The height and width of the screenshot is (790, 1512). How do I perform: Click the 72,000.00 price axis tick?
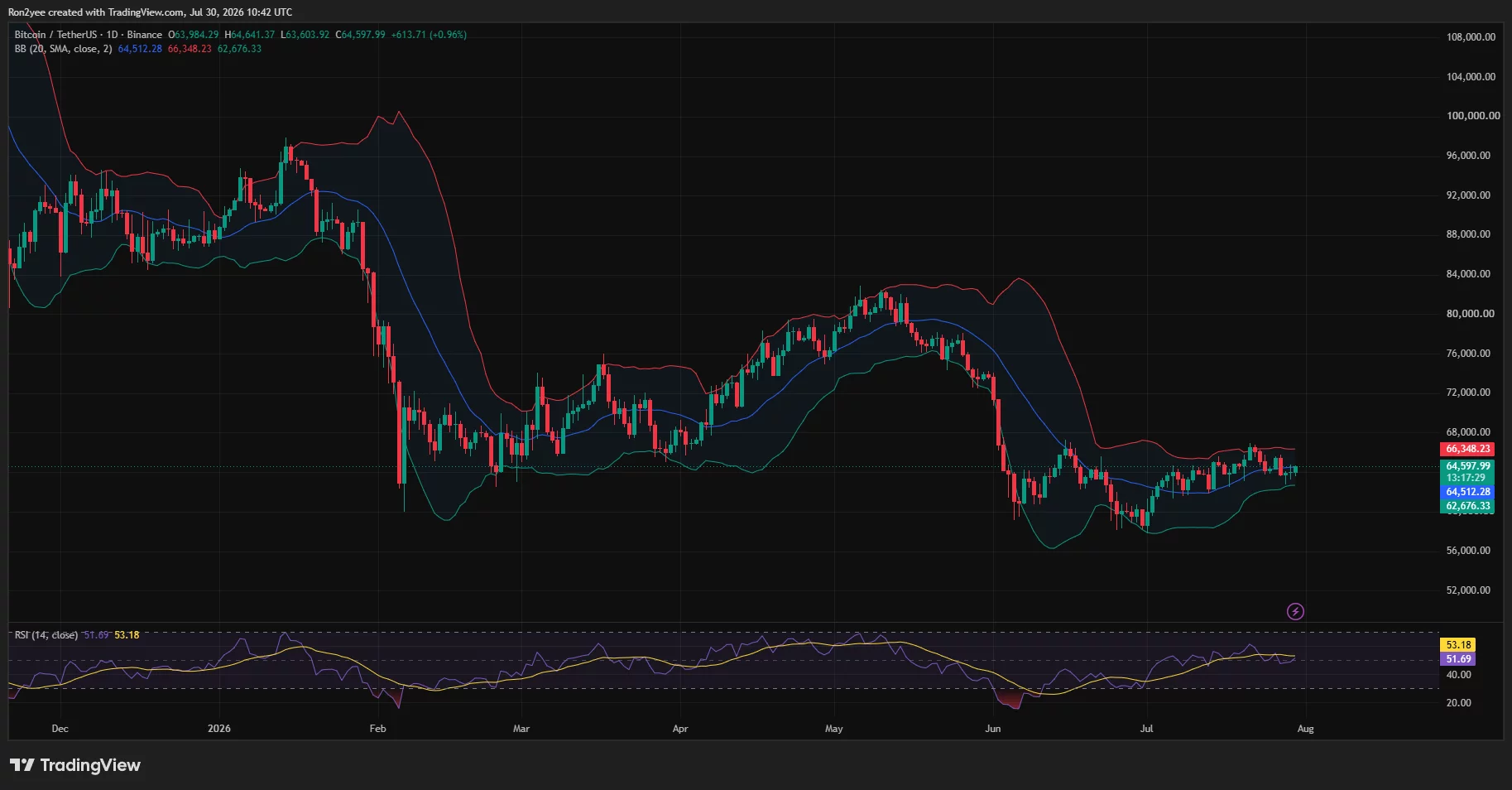pyautogui.click(x=1468, y=393)
